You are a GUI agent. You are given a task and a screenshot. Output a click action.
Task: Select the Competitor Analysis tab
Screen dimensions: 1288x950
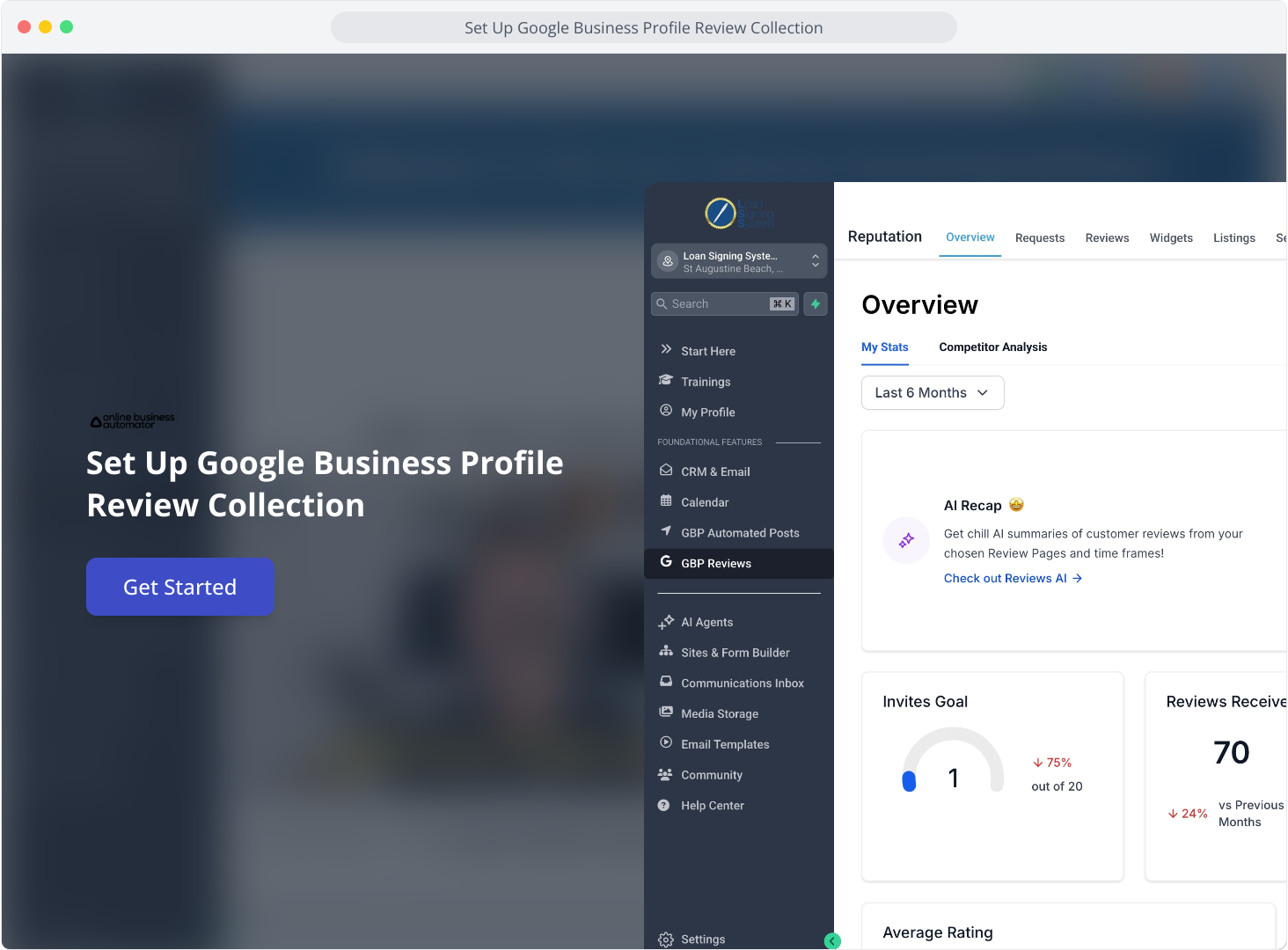pos(993,347)
